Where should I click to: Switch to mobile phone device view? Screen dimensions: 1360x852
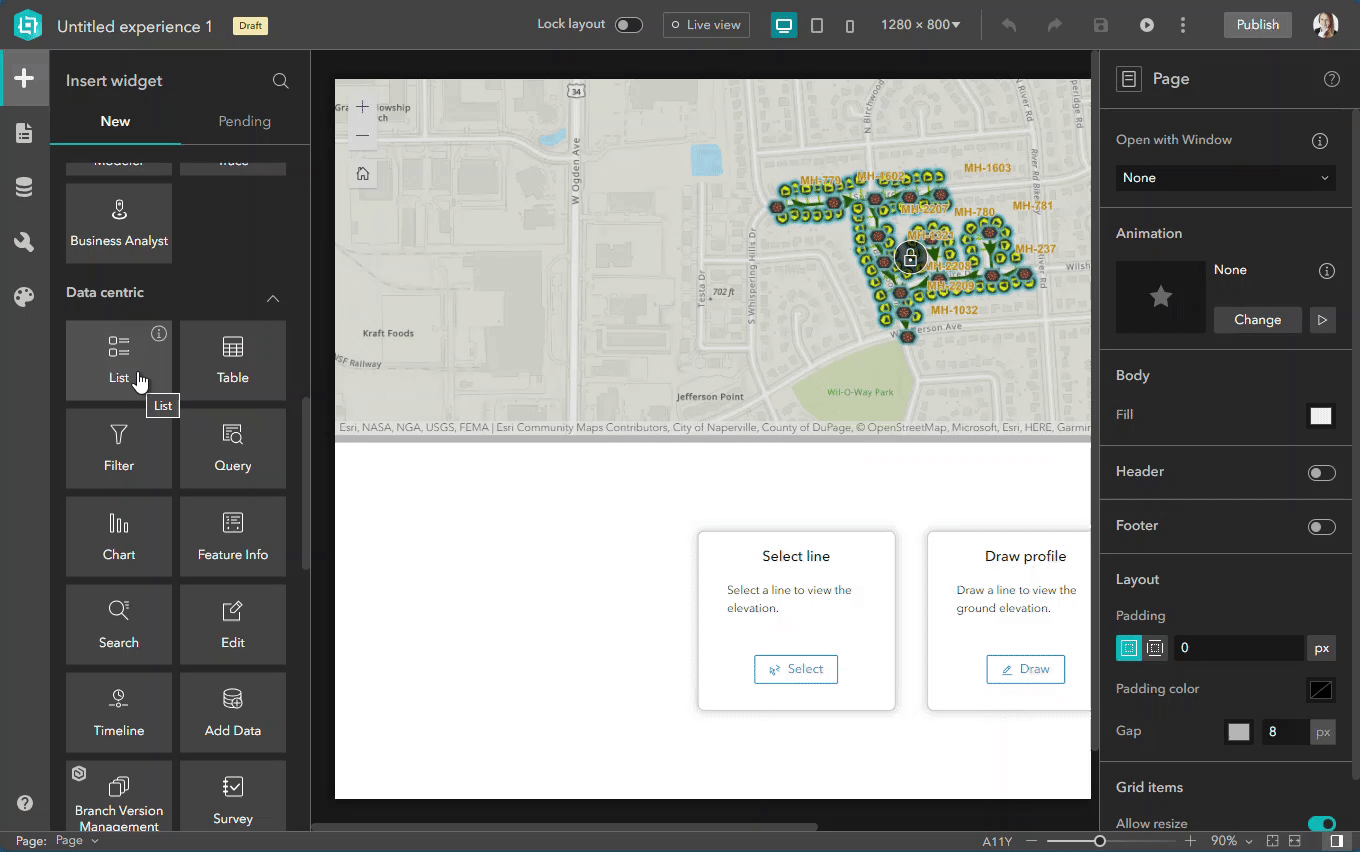click(850, 25)
